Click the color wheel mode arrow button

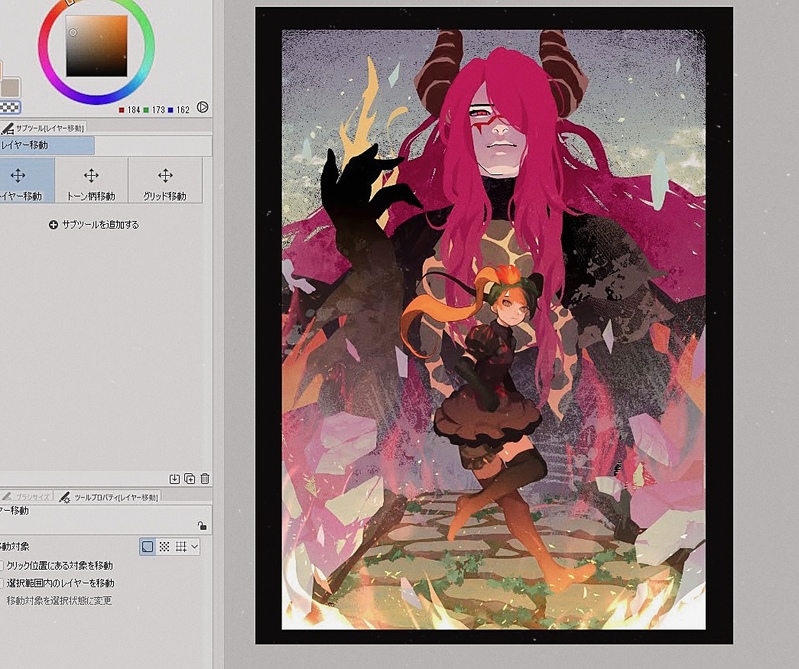pyautogui.click(x=202, y=108)
